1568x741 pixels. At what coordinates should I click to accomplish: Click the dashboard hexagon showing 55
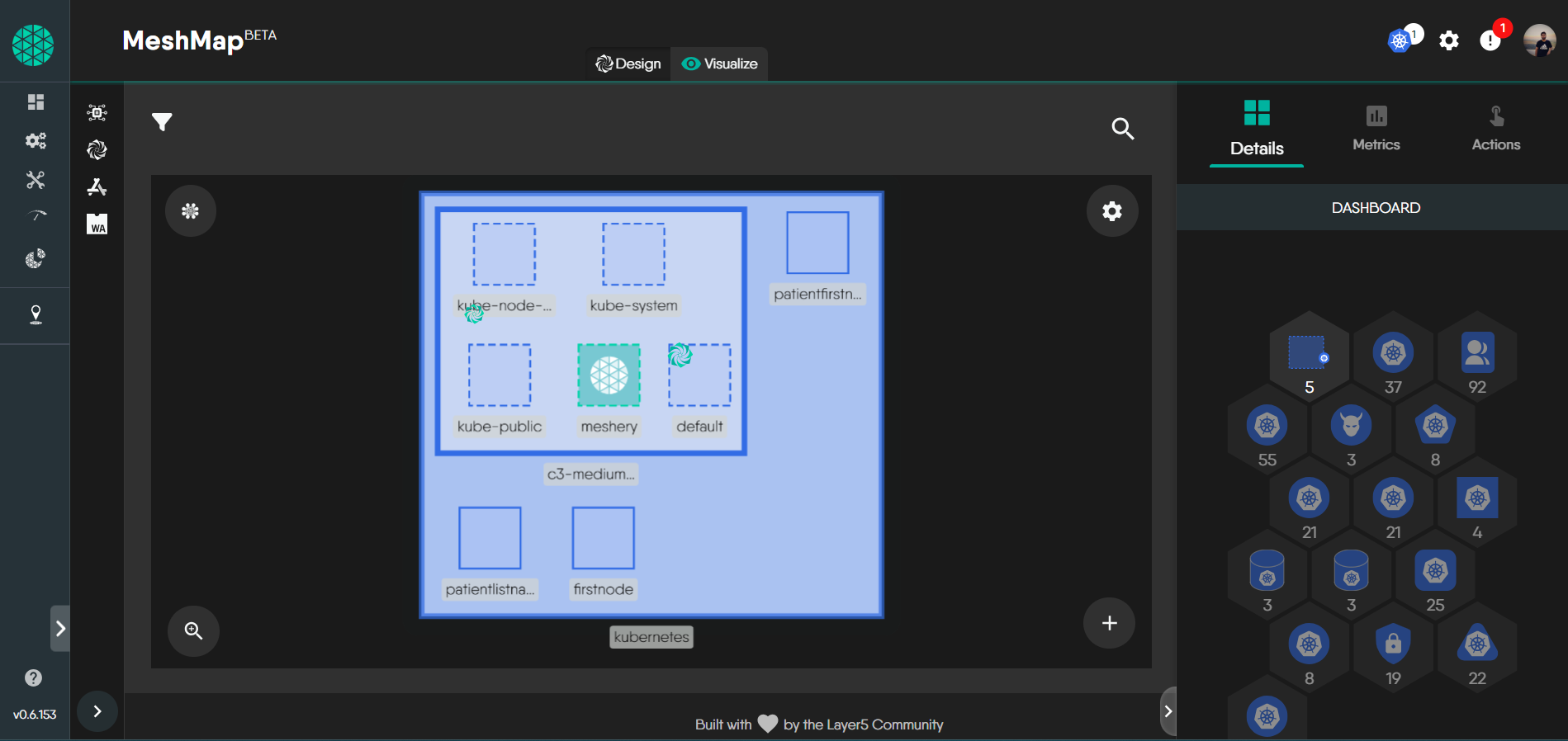[1267, 427]
